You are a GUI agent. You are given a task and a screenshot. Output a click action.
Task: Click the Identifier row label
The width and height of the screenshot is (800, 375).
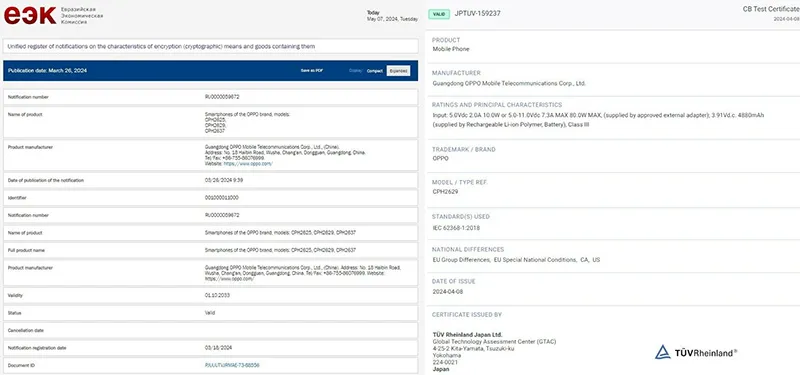(x=17, y=197)
